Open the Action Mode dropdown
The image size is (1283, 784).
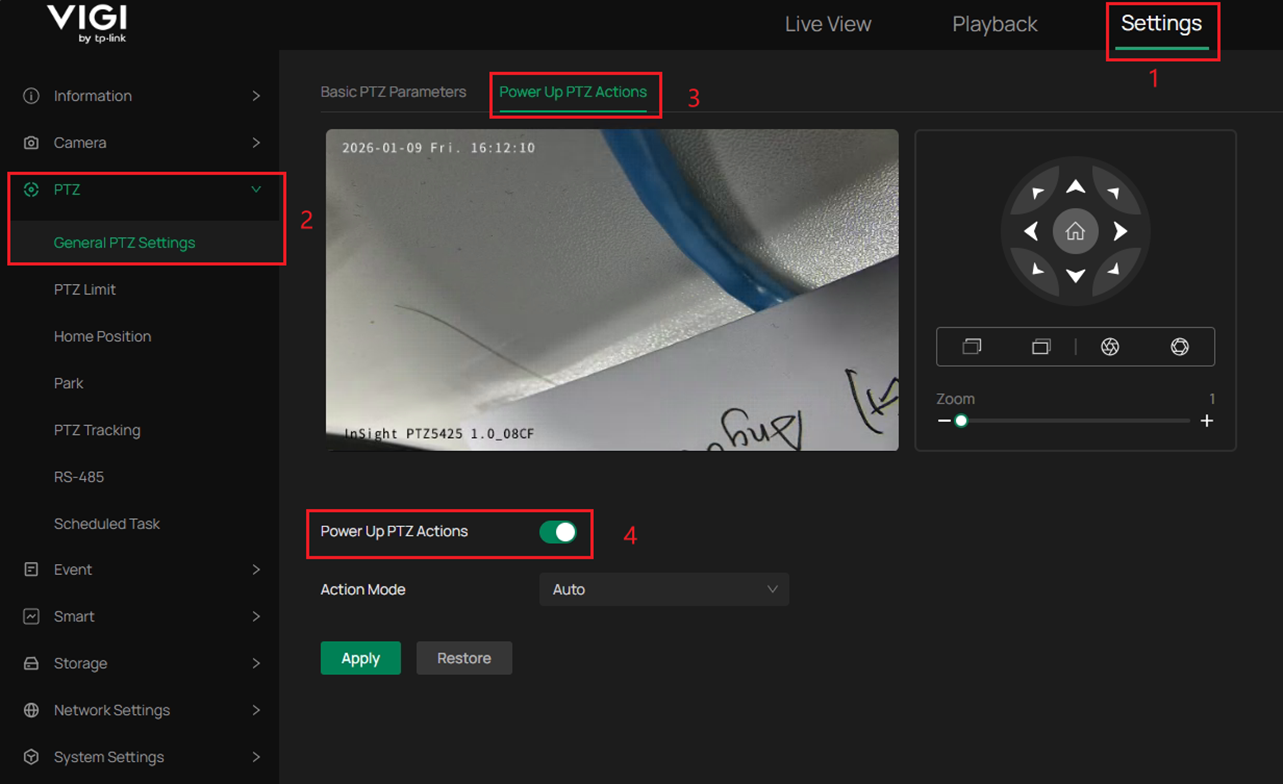(x=664, y=589)
